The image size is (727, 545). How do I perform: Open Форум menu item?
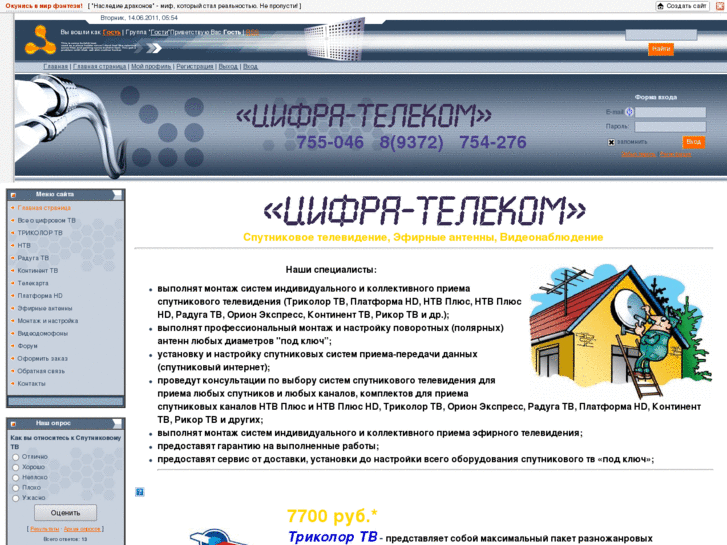27,346
